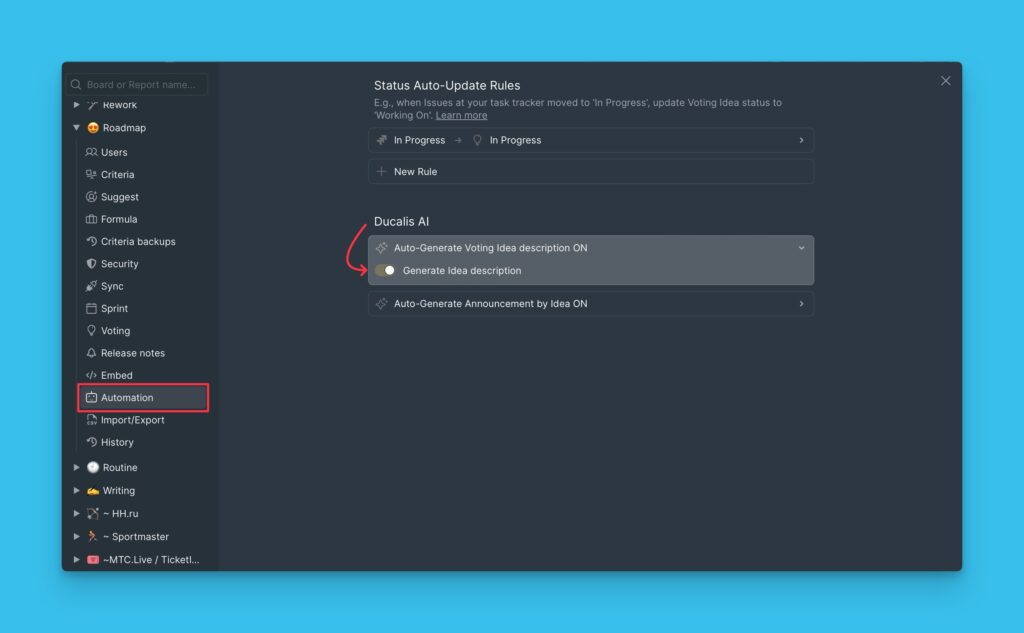Open Sprint via its calendar icon
1024x633 pixels.
(x=91, y=308)
